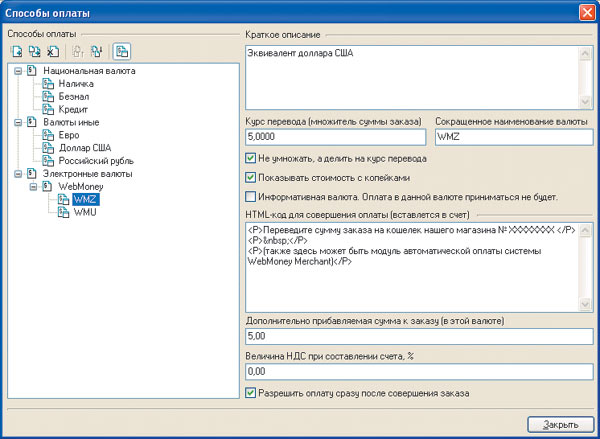Click the description box scroll up arrow

[x=585, y=53]
